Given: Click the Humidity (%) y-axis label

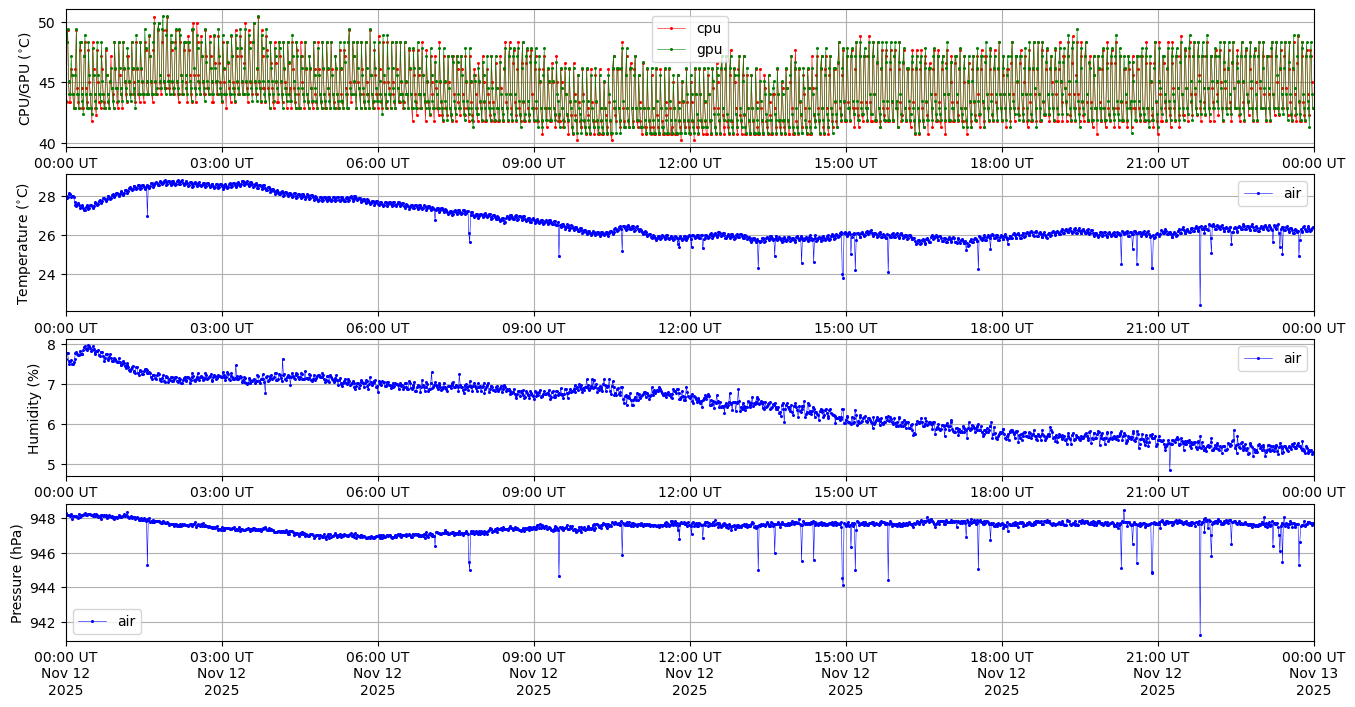Looking at the screenshot, I should (33, 407).
